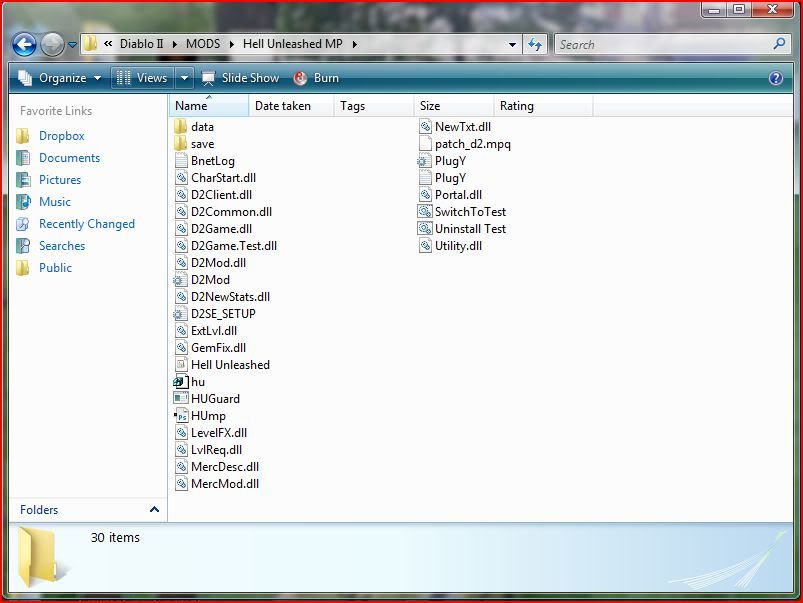Open Pictures from Favorite Links

(x=49, y=180)
